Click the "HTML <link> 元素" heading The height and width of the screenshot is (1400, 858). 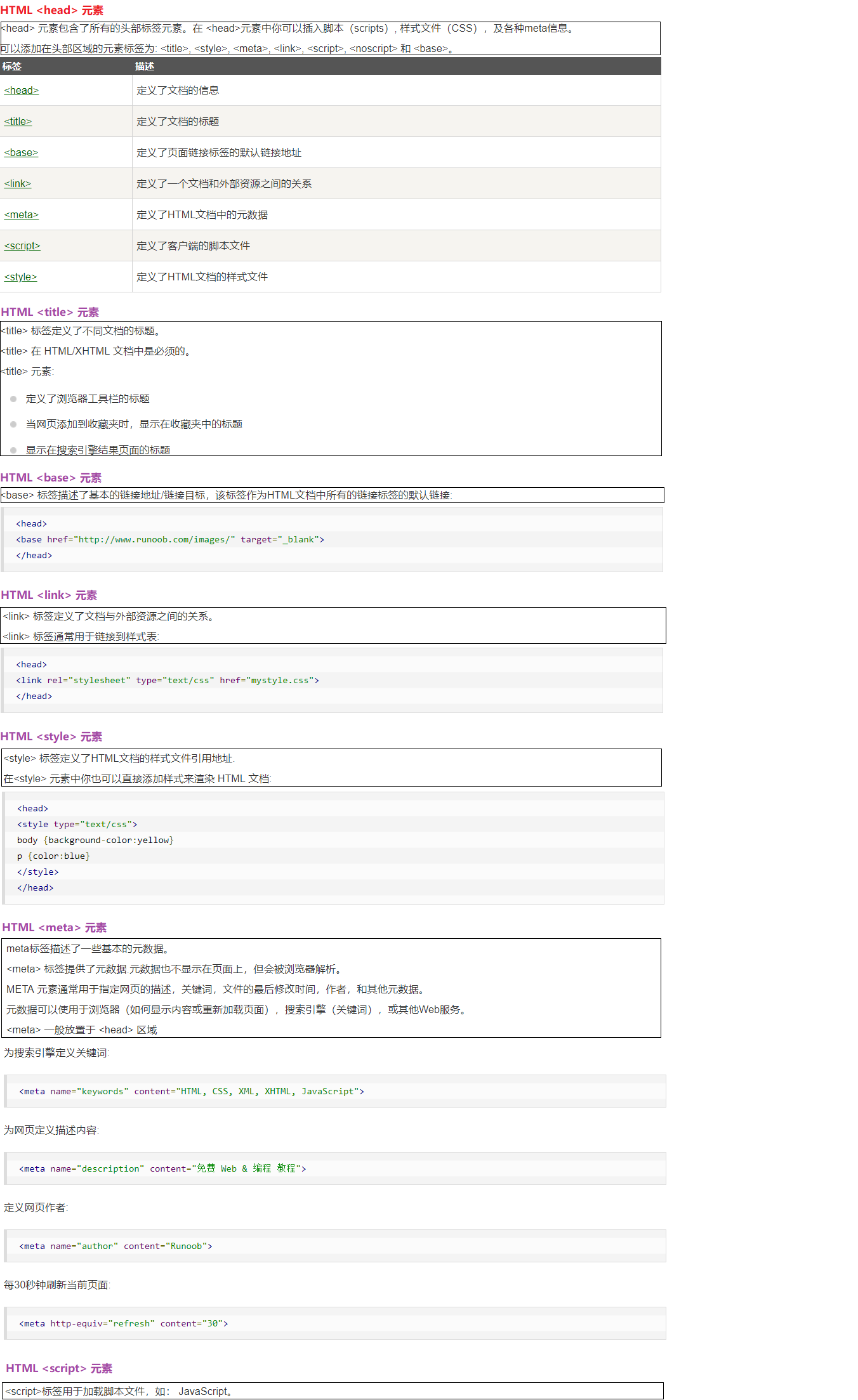pos(49,595)
